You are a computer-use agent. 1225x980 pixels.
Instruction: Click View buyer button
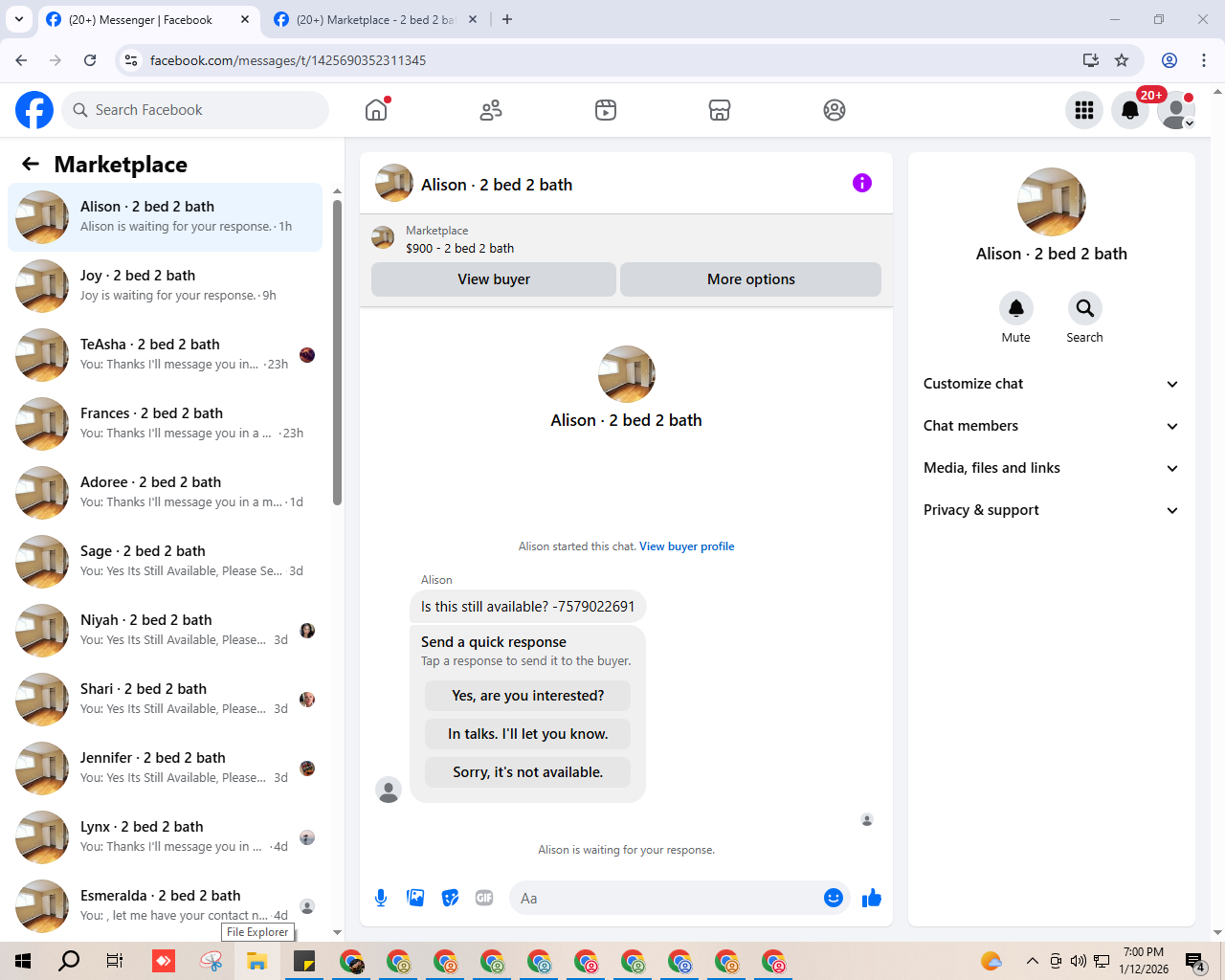pyautogui.click(x=494, y=279)
